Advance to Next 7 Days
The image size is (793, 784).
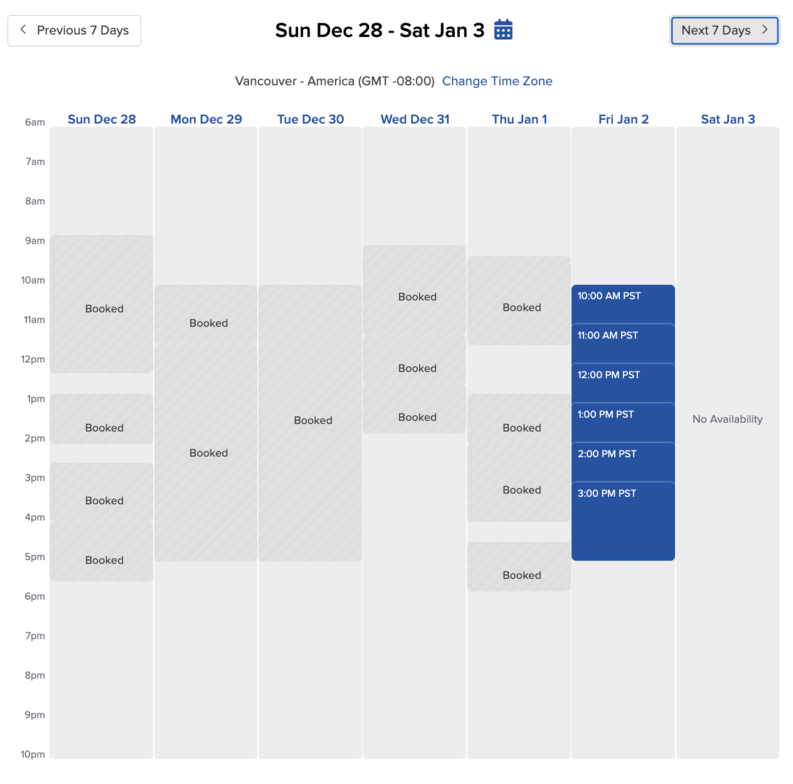tap(724, 30)
